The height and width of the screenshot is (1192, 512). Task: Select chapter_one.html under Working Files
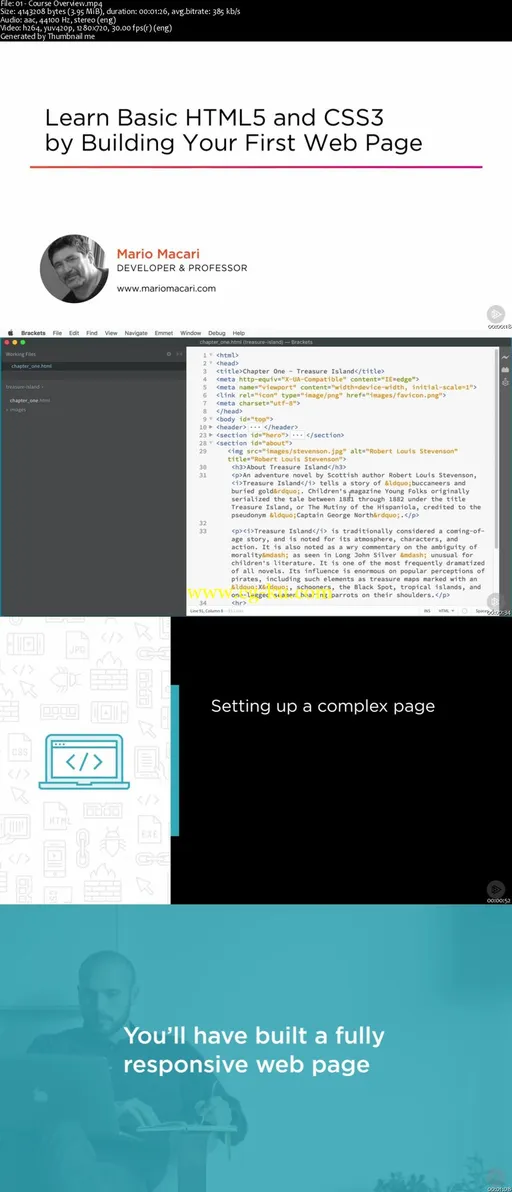[x=31, y=366]
